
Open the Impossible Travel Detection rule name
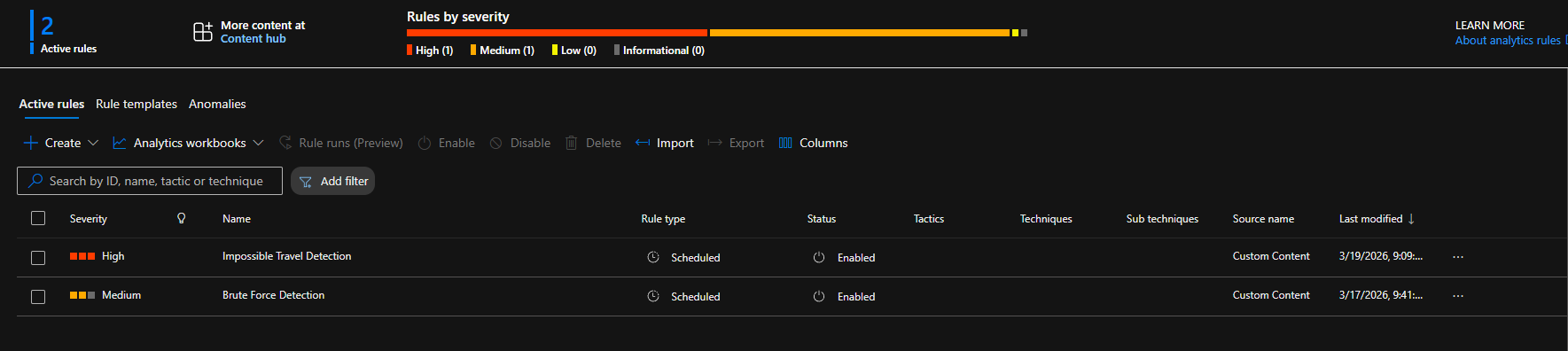(287, 256)
